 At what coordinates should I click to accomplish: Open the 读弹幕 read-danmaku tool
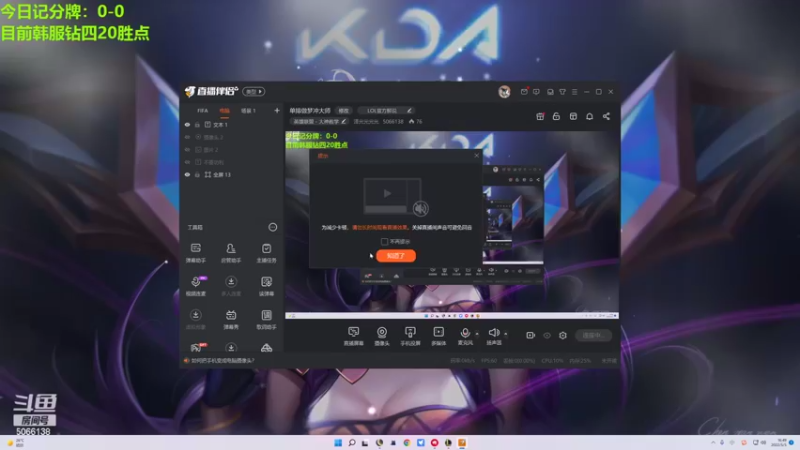coord(266,286)
